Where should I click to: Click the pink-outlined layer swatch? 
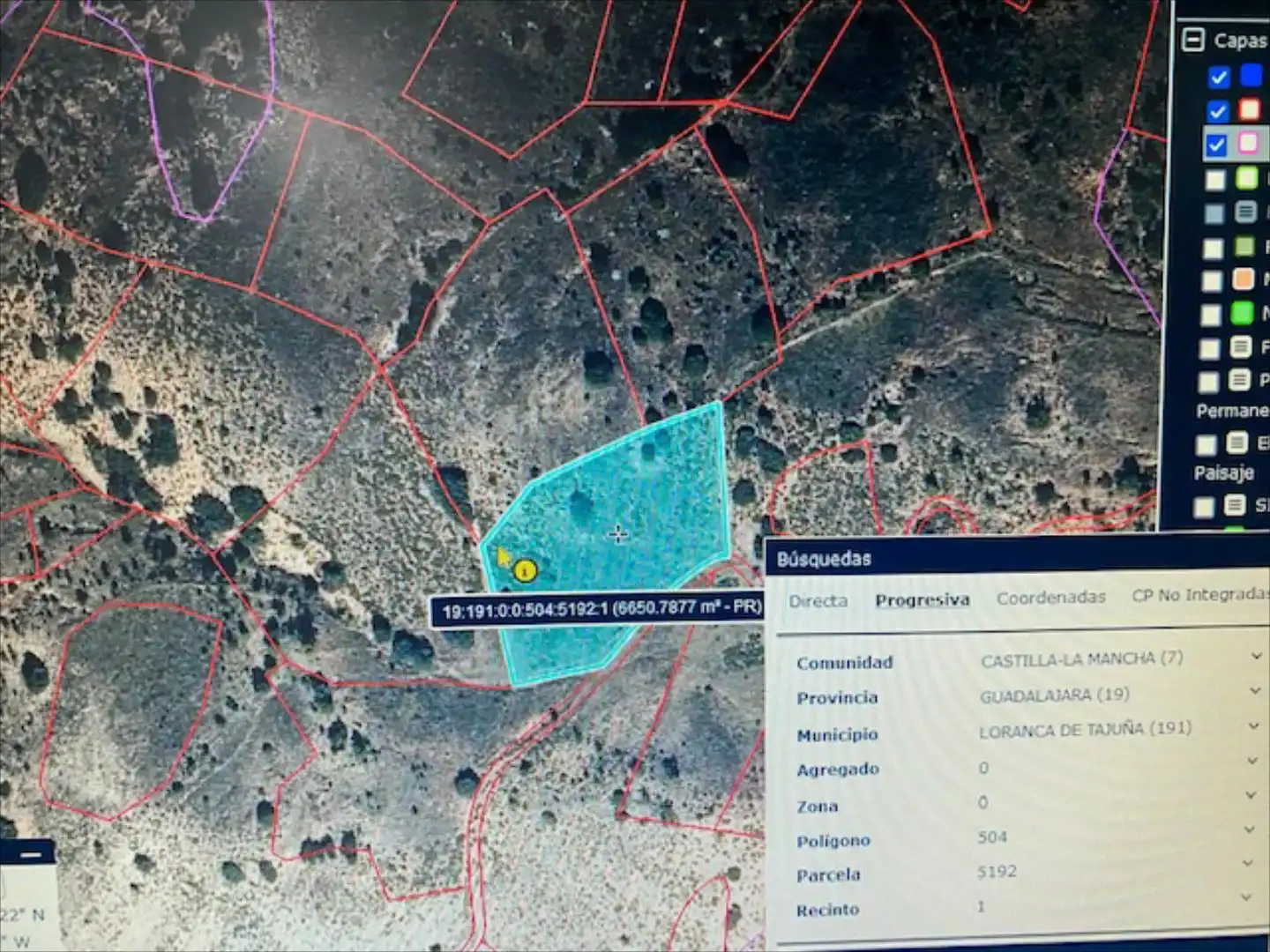coord(1249,143)
